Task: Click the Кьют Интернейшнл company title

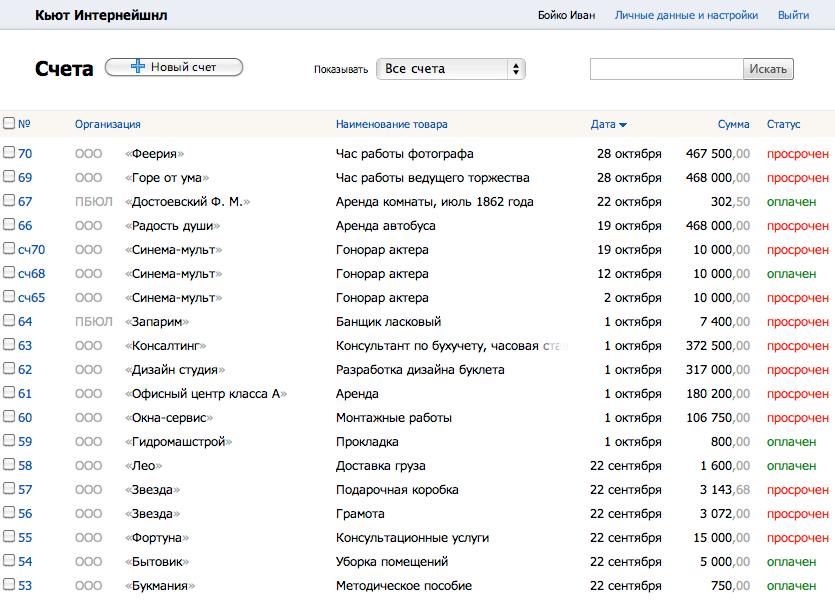Action: point(101,16)
